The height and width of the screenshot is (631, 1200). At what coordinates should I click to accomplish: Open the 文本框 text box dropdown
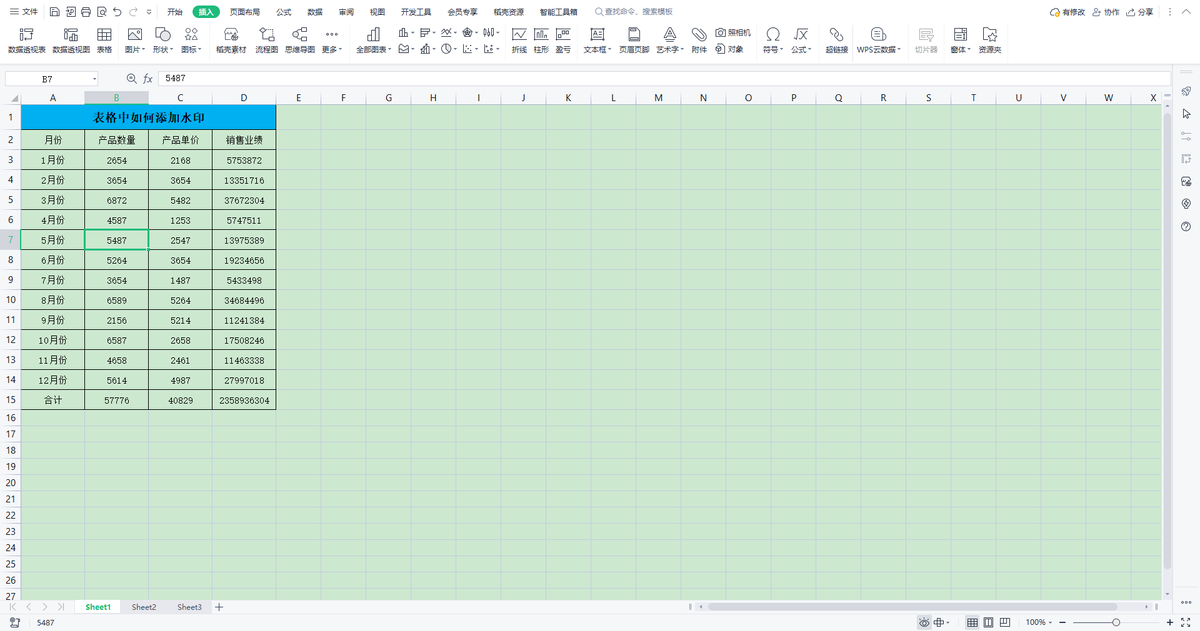coord(597,49)
